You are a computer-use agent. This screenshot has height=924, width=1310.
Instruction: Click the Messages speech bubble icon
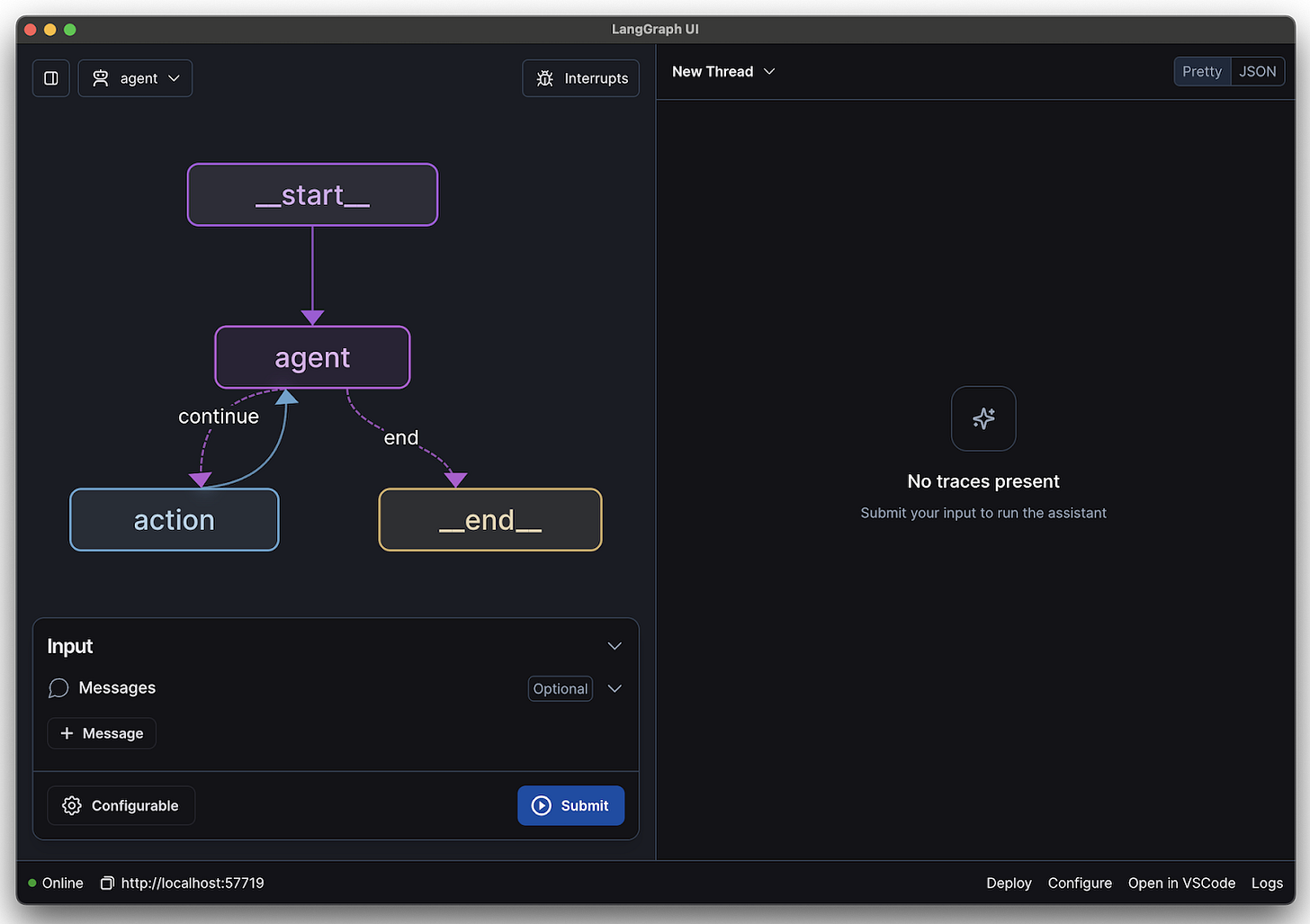point(58,688)
